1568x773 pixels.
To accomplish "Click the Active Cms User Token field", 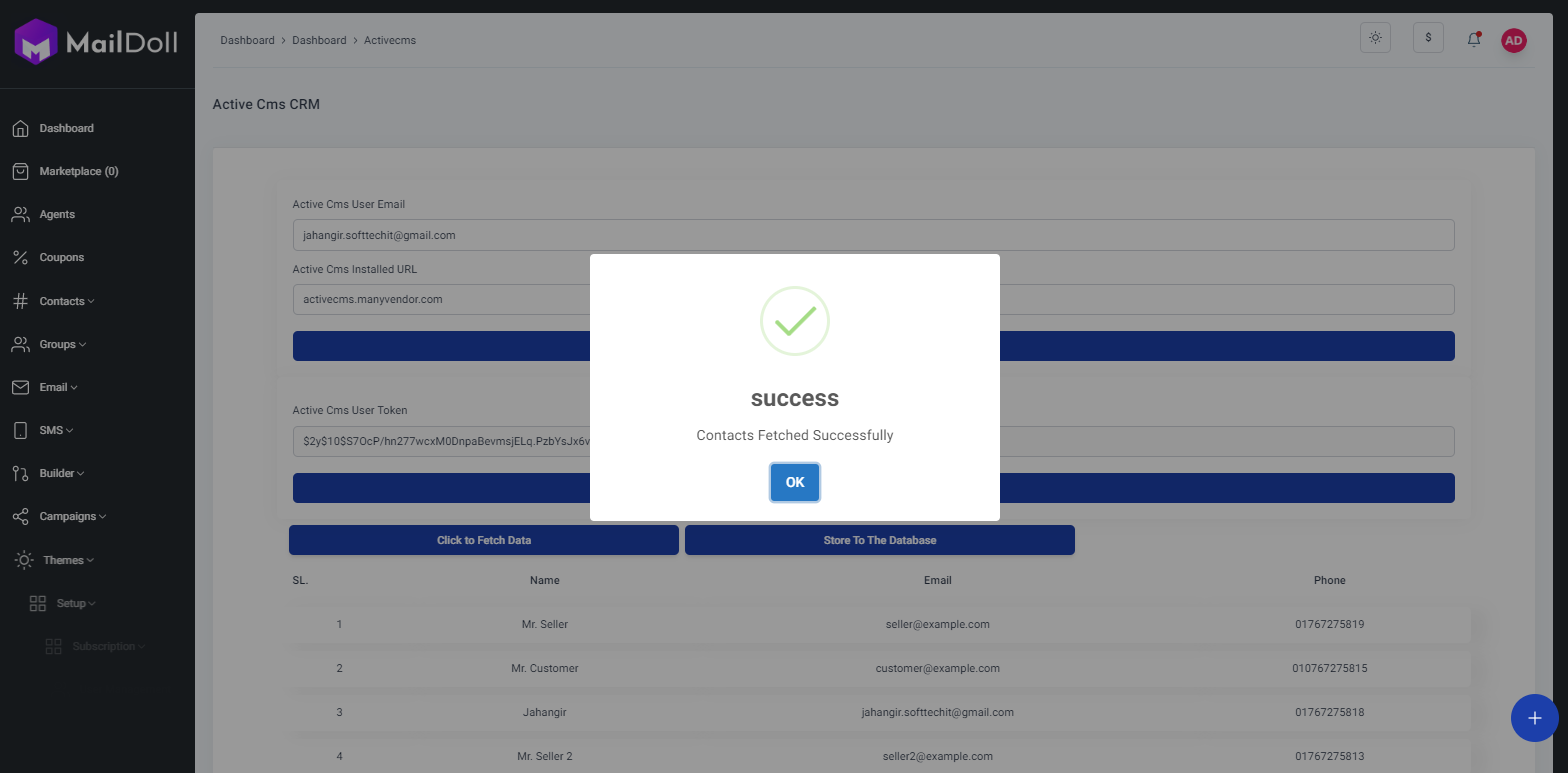I will click(x=873, y=441).
